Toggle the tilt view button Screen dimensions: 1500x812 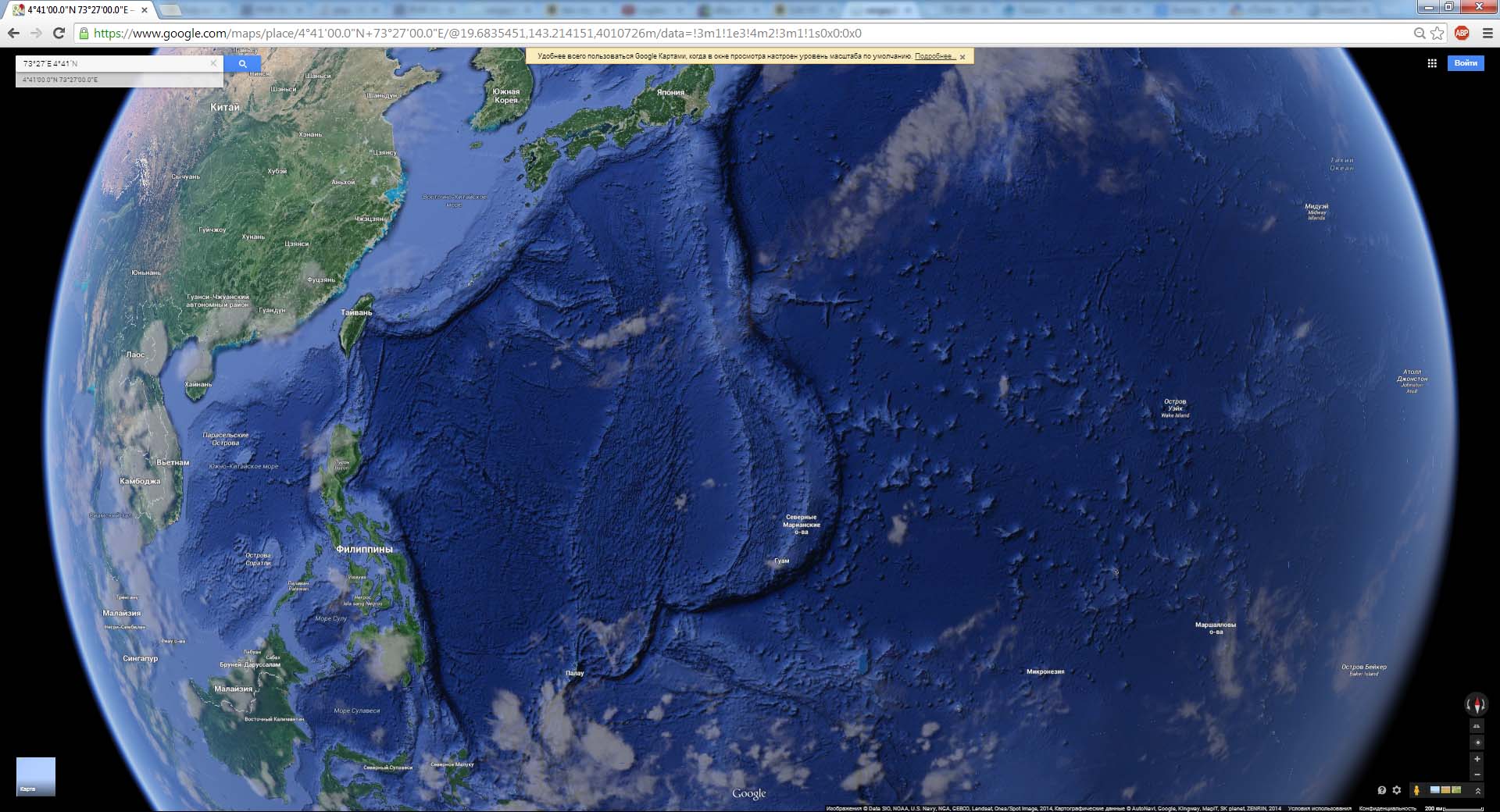(1477, 726)
